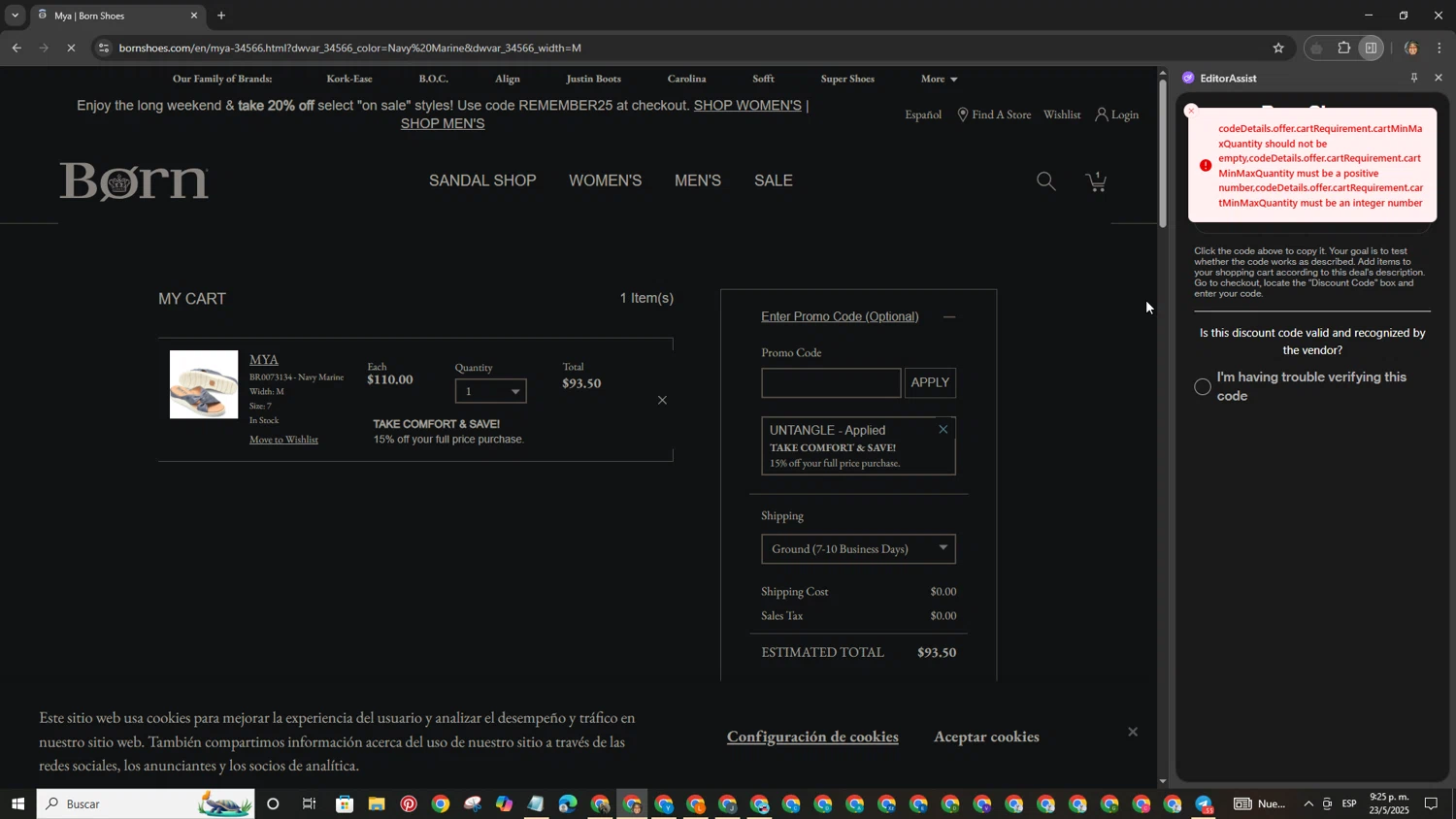1456x819 pixels.
Task: Stop loading the page
Action: pos(71,48)
